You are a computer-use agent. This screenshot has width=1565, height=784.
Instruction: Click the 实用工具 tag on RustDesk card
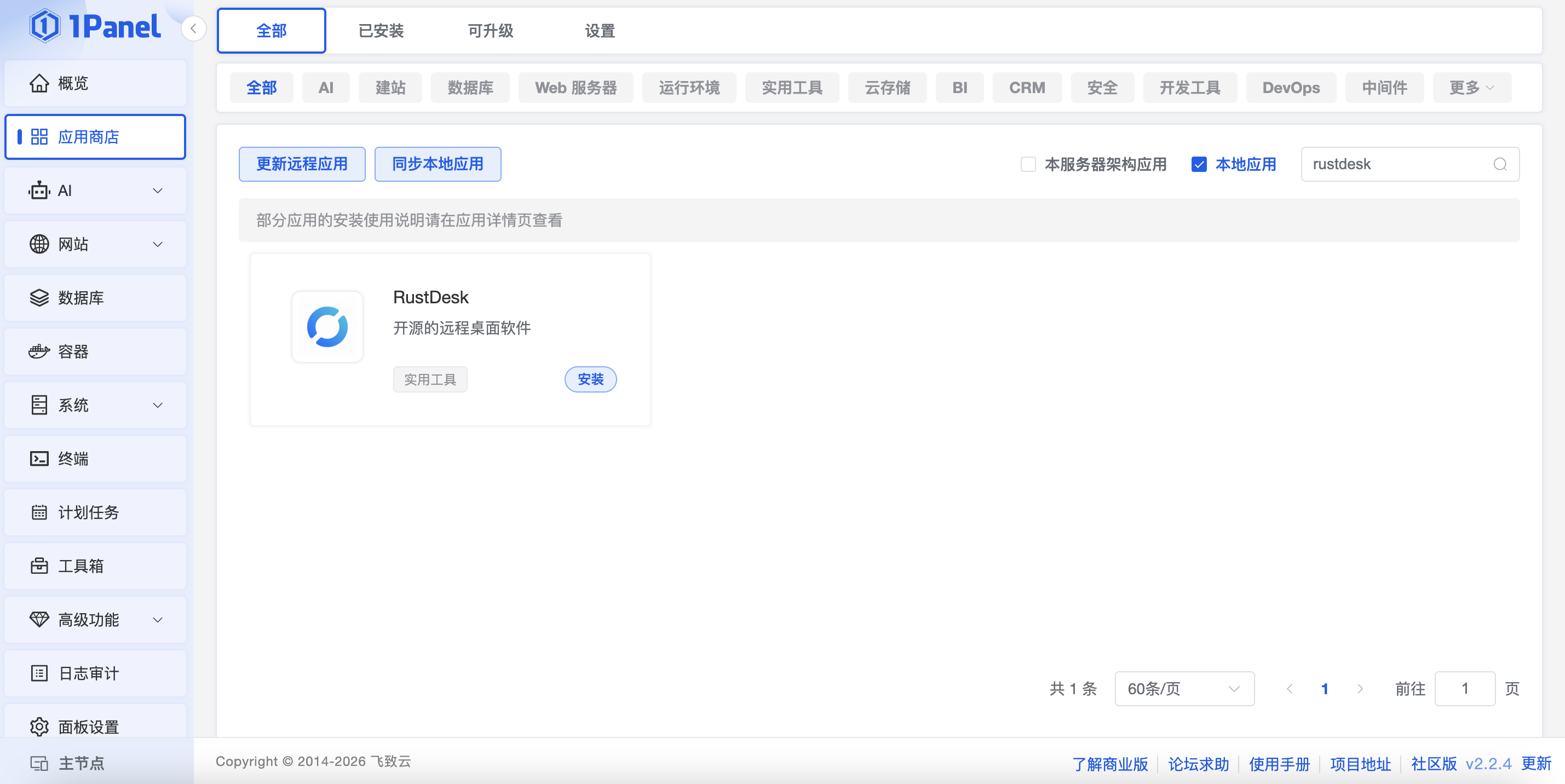point(430,379)
